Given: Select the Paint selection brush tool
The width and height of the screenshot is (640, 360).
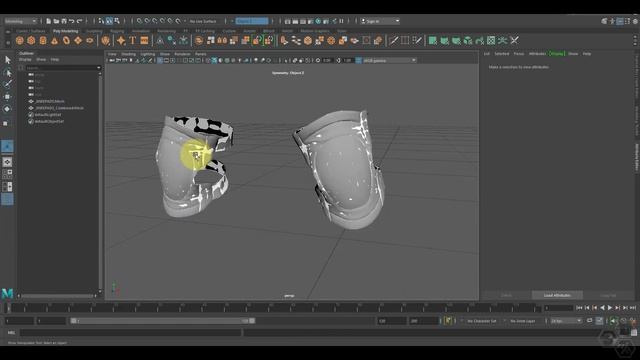Looking at the screenshot, I should [7, 84].
